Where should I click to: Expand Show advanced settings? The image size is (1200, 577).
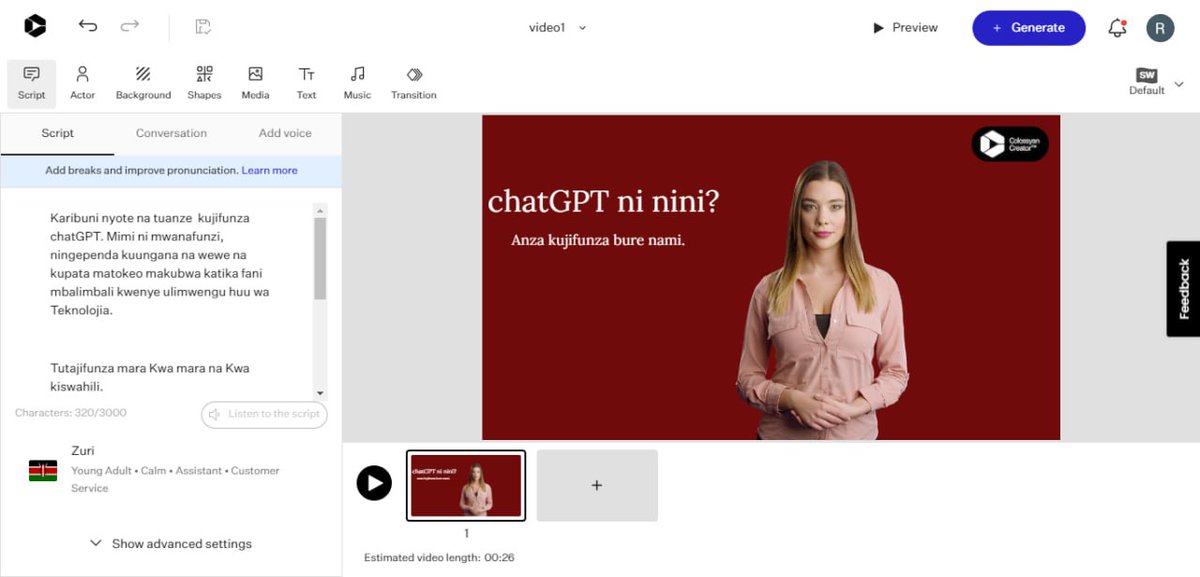171,544
